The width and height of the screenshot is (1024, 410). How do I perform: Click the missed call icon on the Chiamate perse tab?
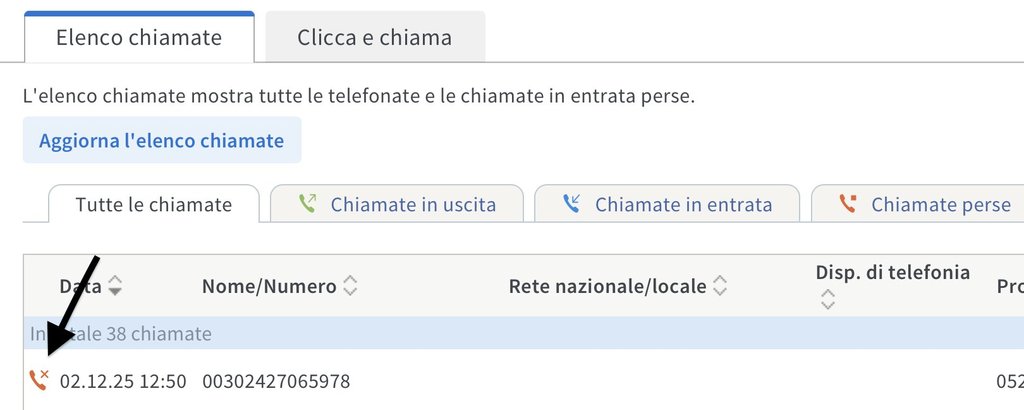pyautogui.click(x=848, y=204)
